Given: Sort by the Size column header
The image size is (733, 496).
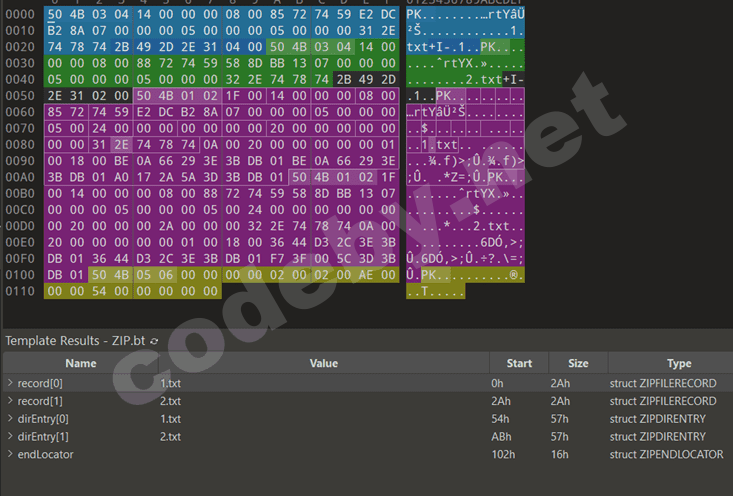Looking at the screenshot, I should coord(578,363).
